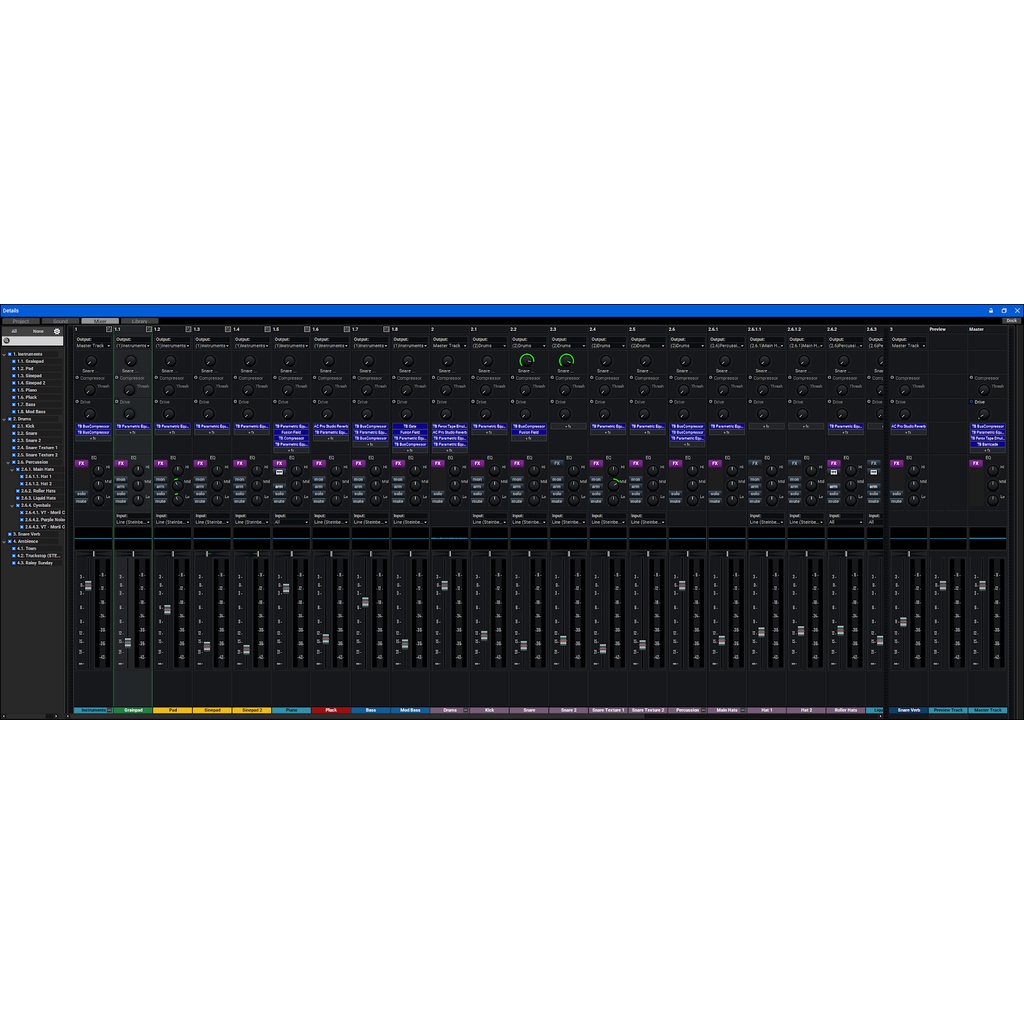
Task: Mute the Grainpad channel strip
Action: point(121,501)
